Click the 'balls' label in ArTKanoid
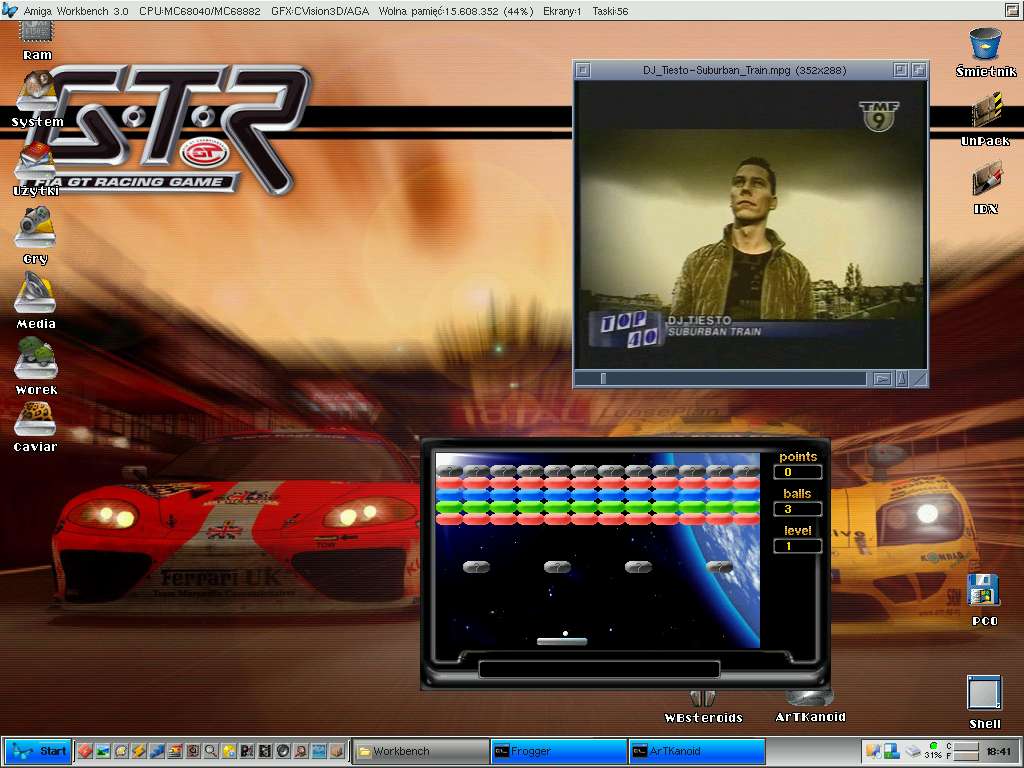 (x=797, y=494)
